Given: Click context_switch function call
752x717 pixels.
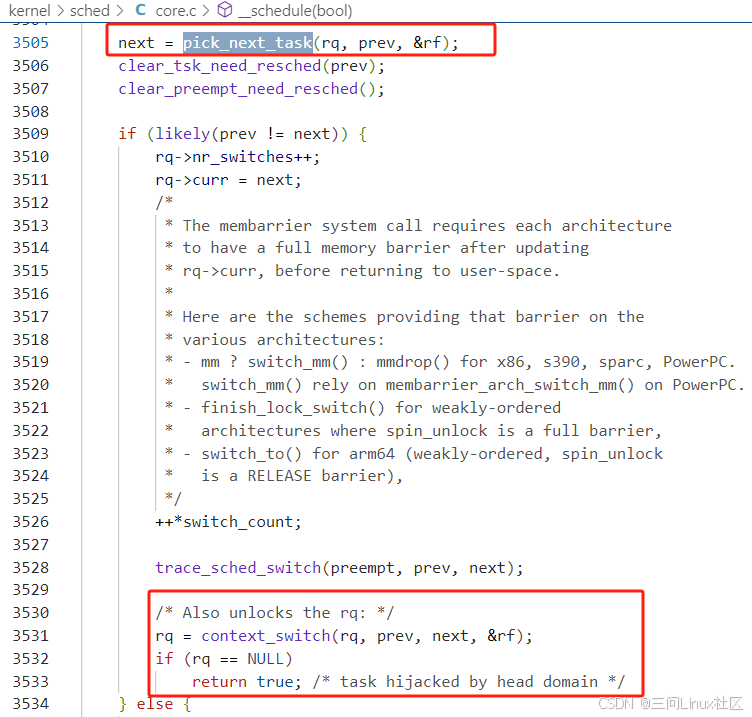Looking at the screenshot, I should point(266,636).
